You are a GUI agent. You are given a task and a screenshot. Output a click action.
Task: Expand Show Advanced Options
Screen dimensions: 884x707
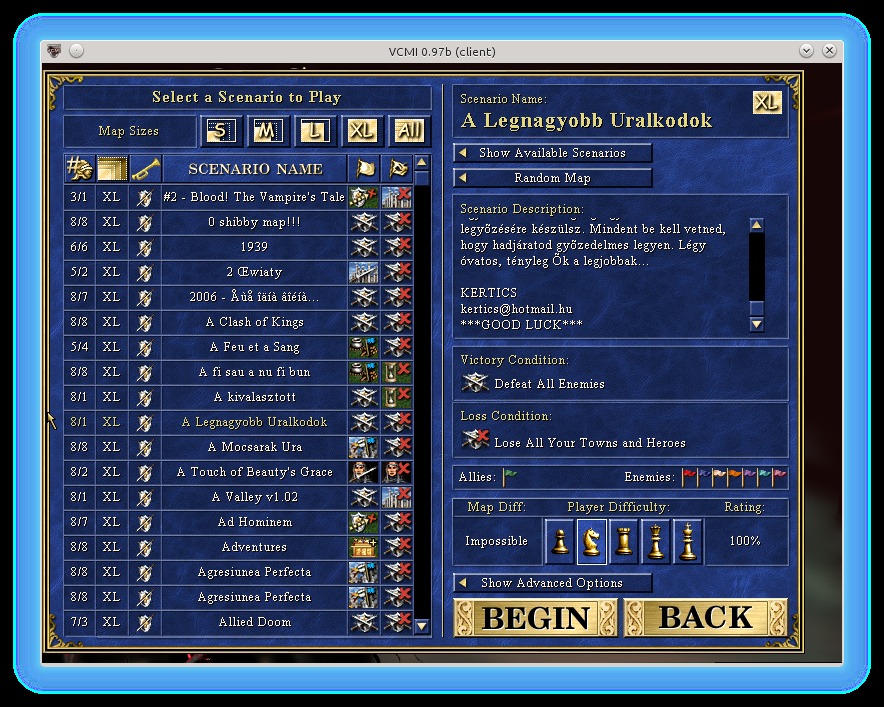coord(552,583)
